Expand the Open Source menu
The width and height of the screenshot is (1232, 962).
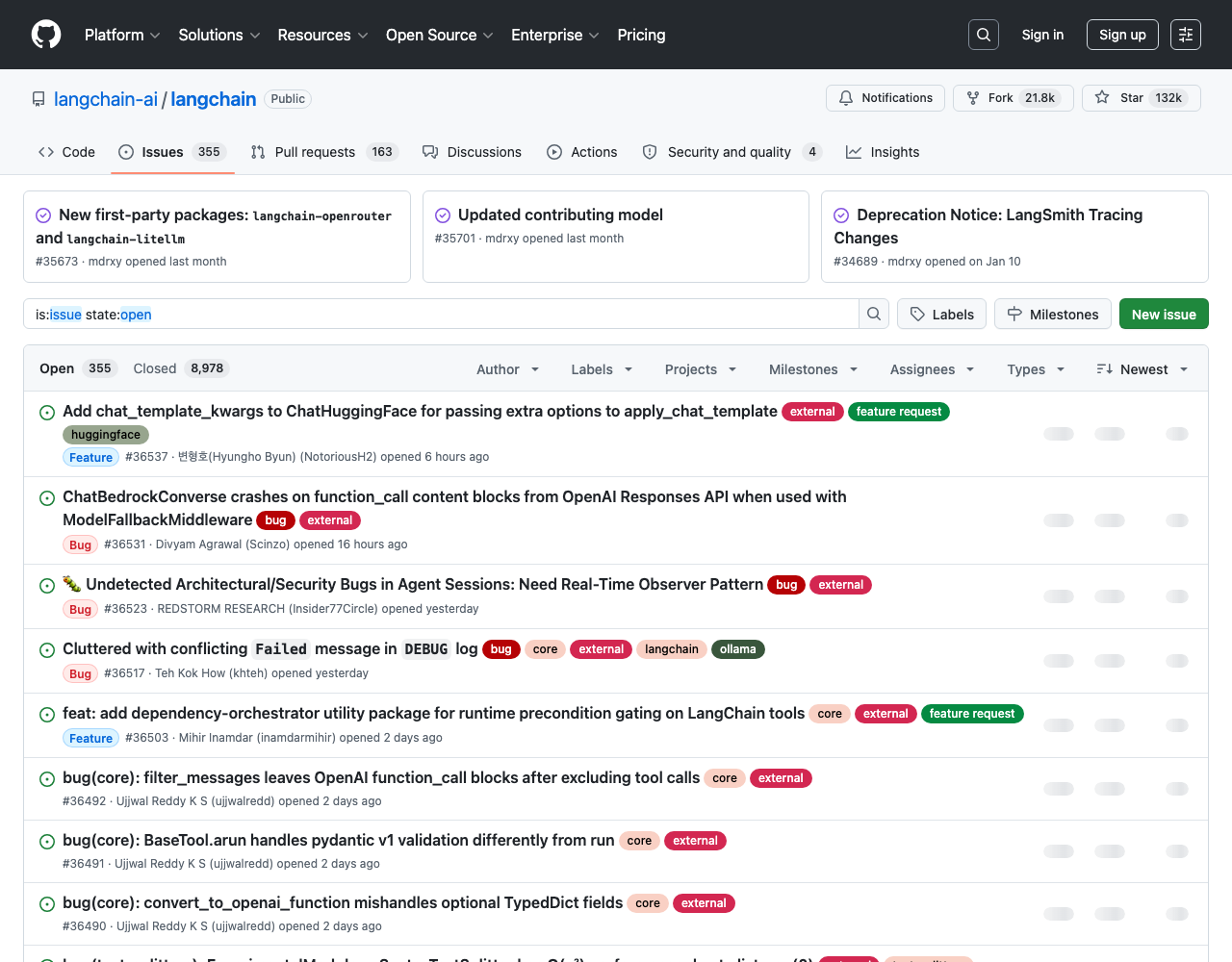[x=439, y=35]
